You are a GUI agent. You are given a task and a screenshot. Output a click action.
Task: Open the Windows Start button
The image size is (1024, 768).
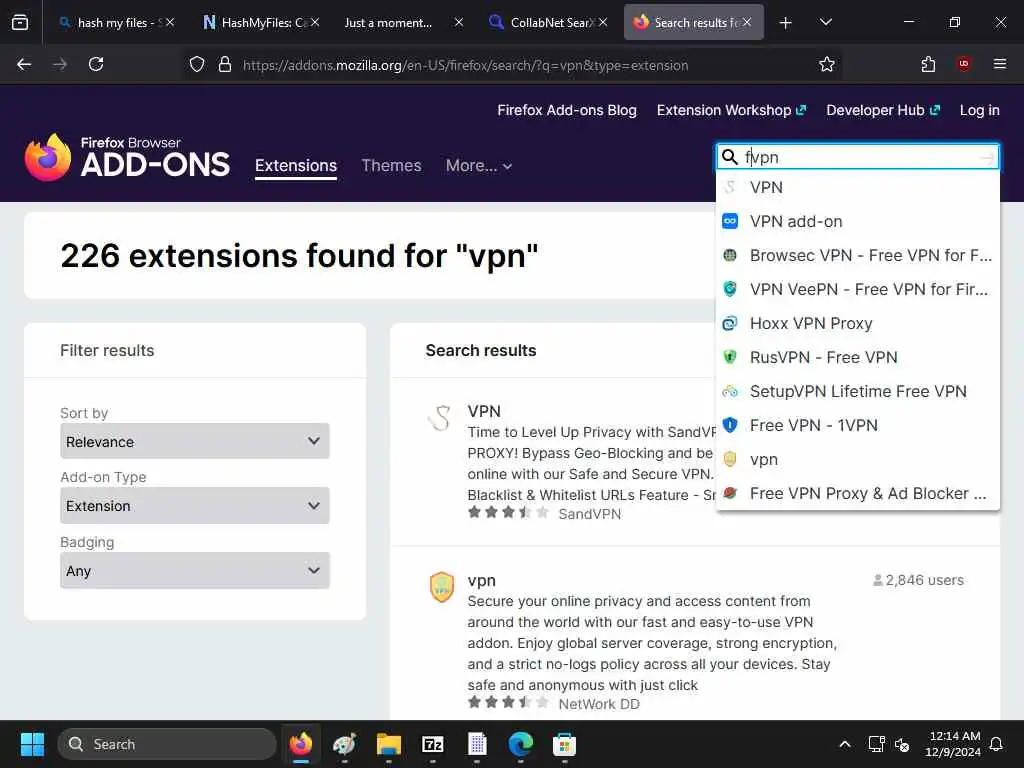click(32, 744)
